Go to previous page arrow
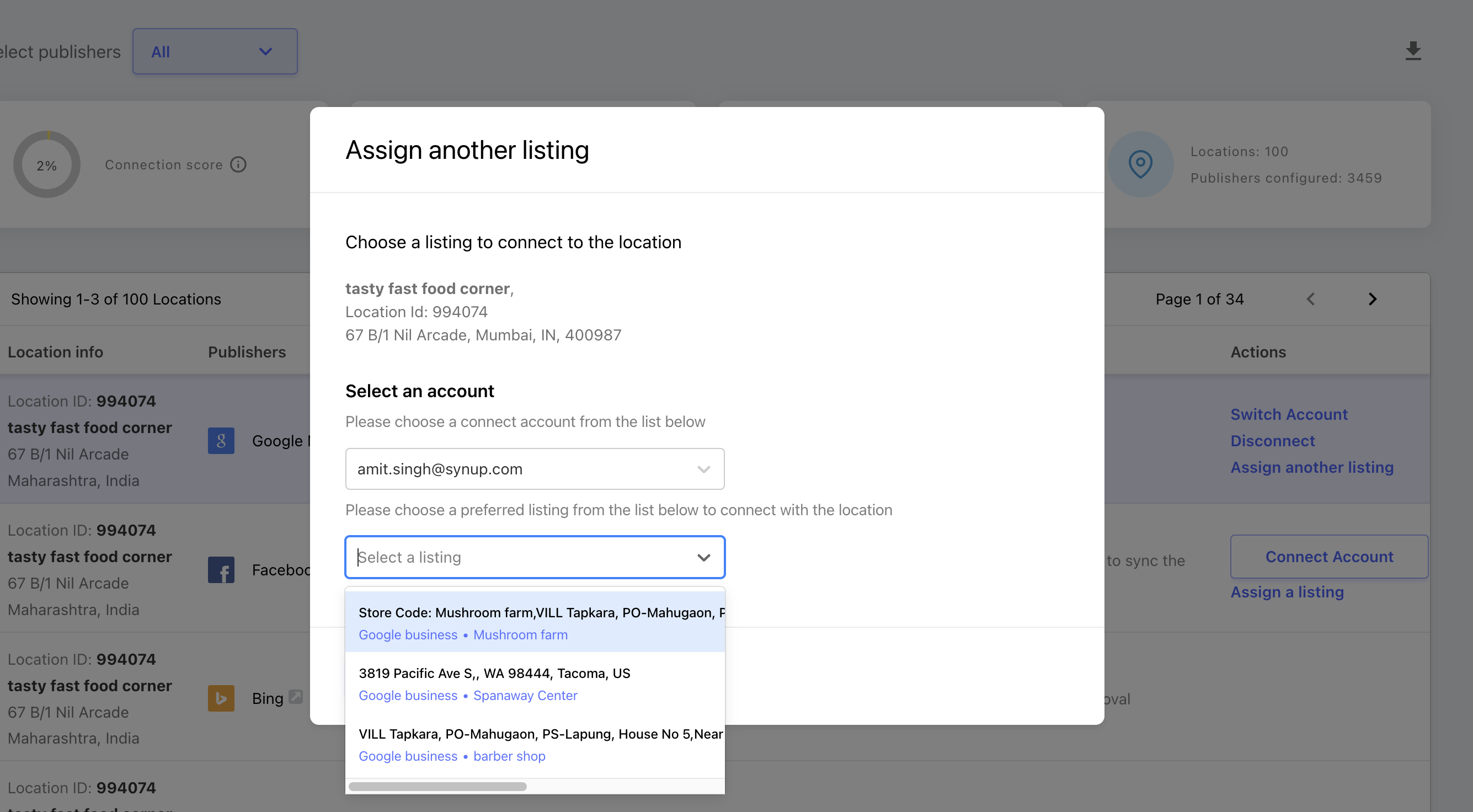 (1311, 299)
